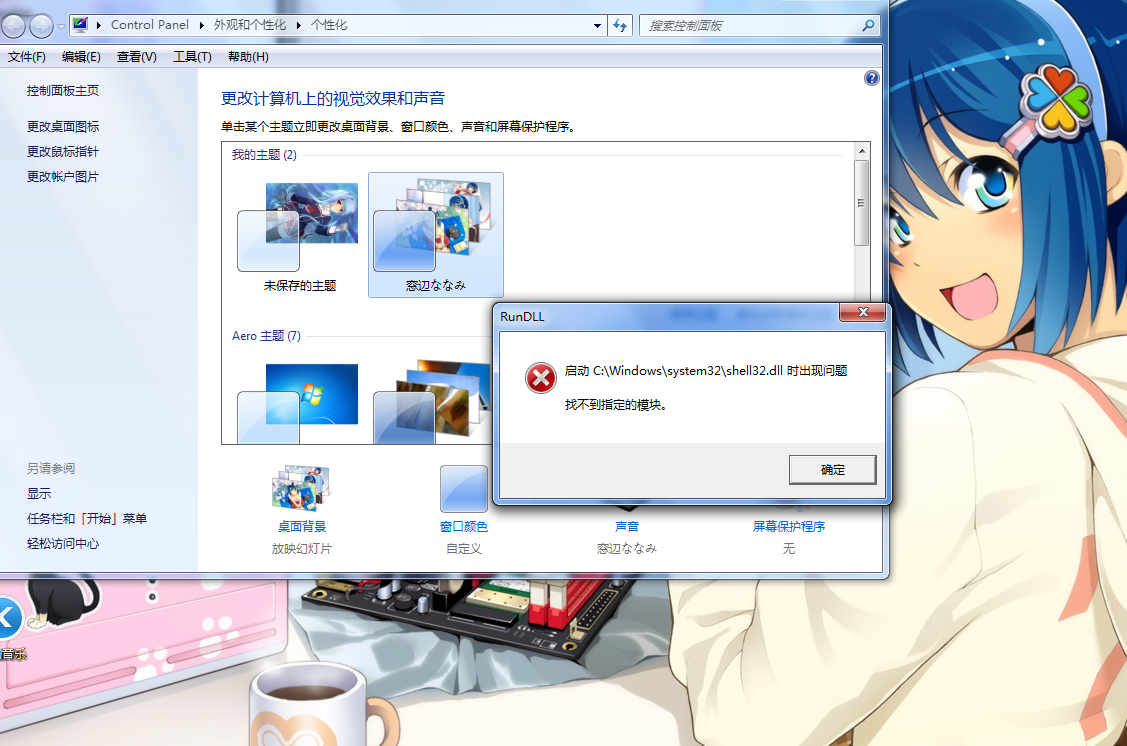
Task: Open 任务栏和「开始」菜单 link
Action: click(87, 519)
